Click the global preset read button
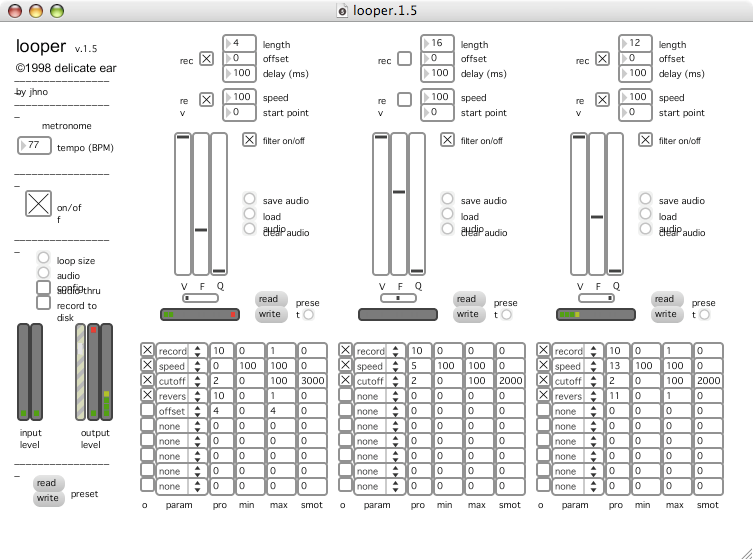753x560 pixels. tap(49, 483)
